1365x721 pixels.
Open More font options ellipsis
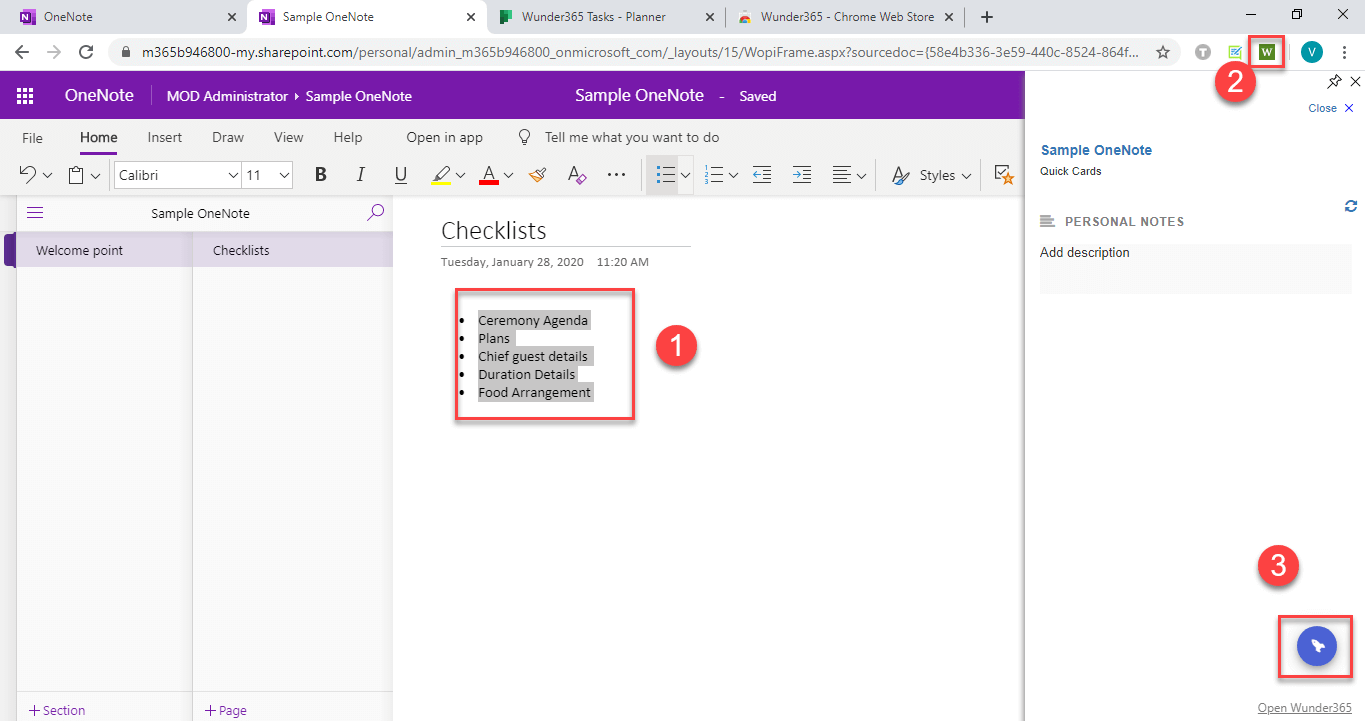(x=616, y=175)
